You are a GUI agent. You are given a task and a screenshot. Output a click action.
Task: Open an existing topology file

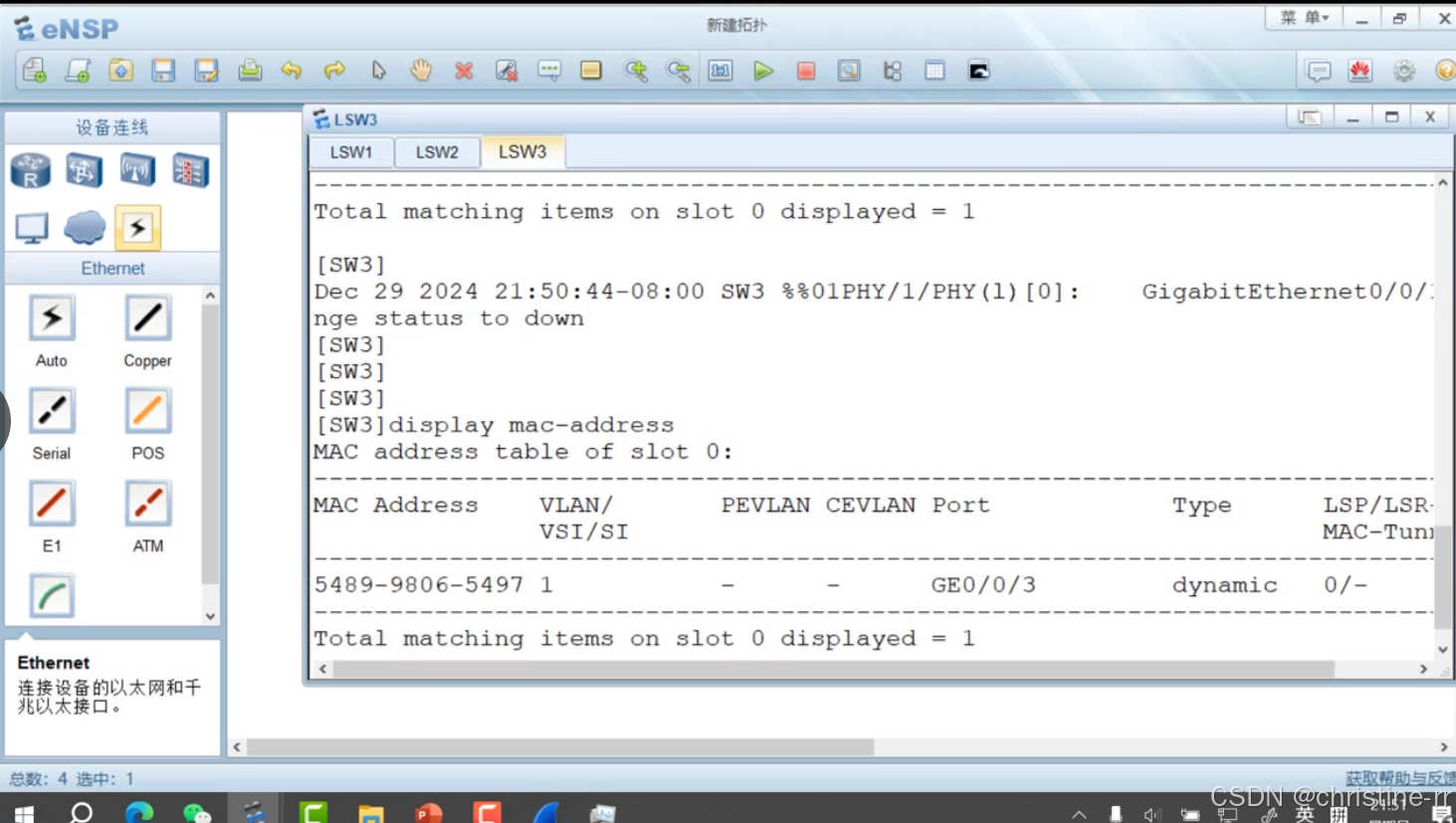(120, 71)
